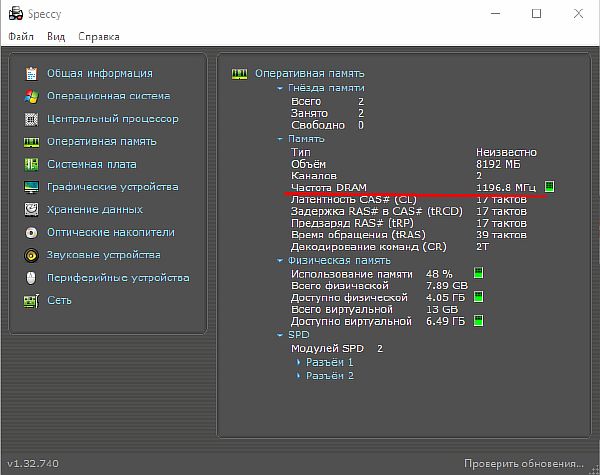Click the version label v1.32.740
The height and width of the screenshot is (475, 600).
(33, 464)
